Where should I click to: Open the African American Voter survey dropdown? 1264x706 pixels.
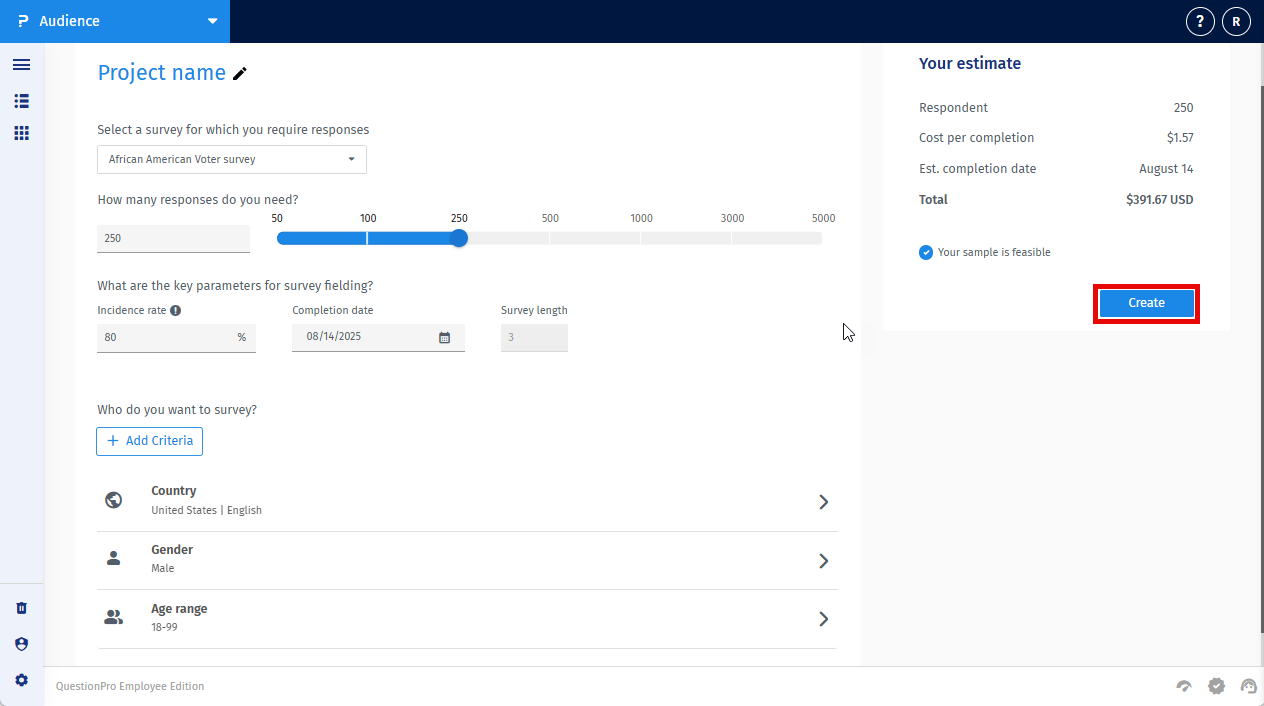click(351, 159)
